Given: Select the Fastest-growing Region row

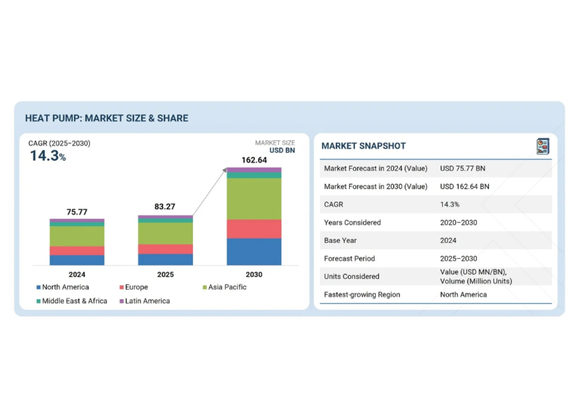Looking at the screenshot, I should (x=436, y=295).
